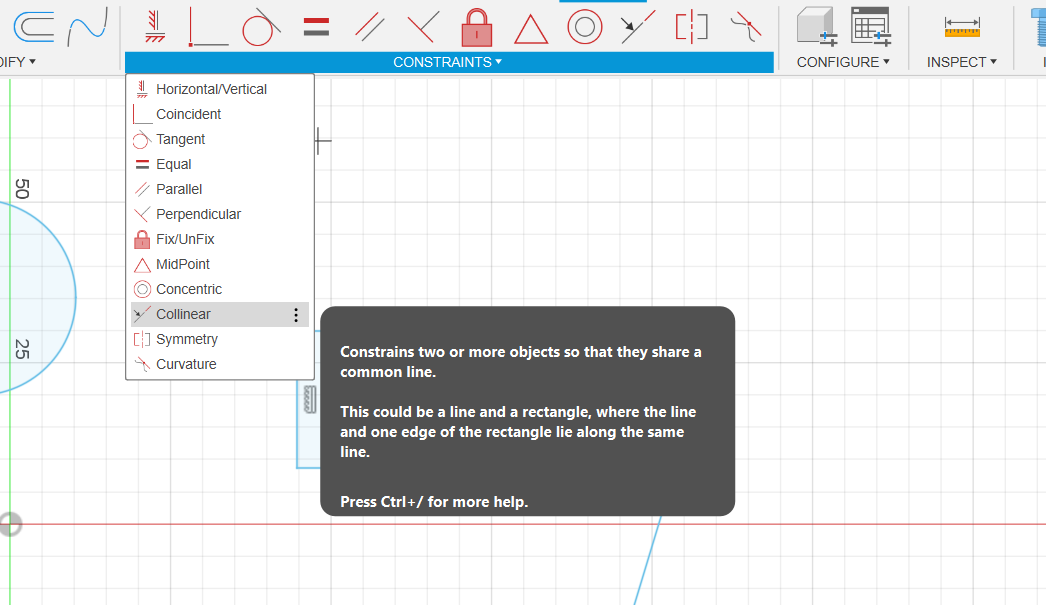Screen dimensions: 1046x605
Task: Use the Fix/UnFix padlock toolbar icon
Action: coord(476,27)
